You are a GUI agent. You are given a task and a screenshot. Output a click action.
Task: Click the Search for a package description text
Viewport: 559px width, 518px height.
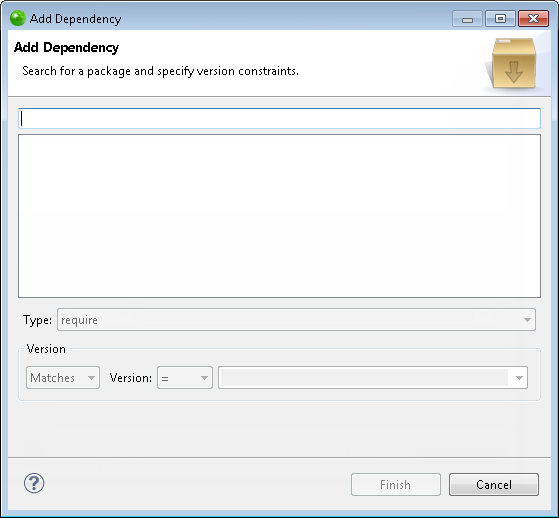point(160,71)
